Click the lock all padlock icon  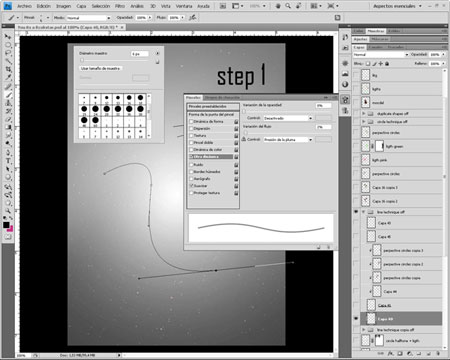click(387, 63)
